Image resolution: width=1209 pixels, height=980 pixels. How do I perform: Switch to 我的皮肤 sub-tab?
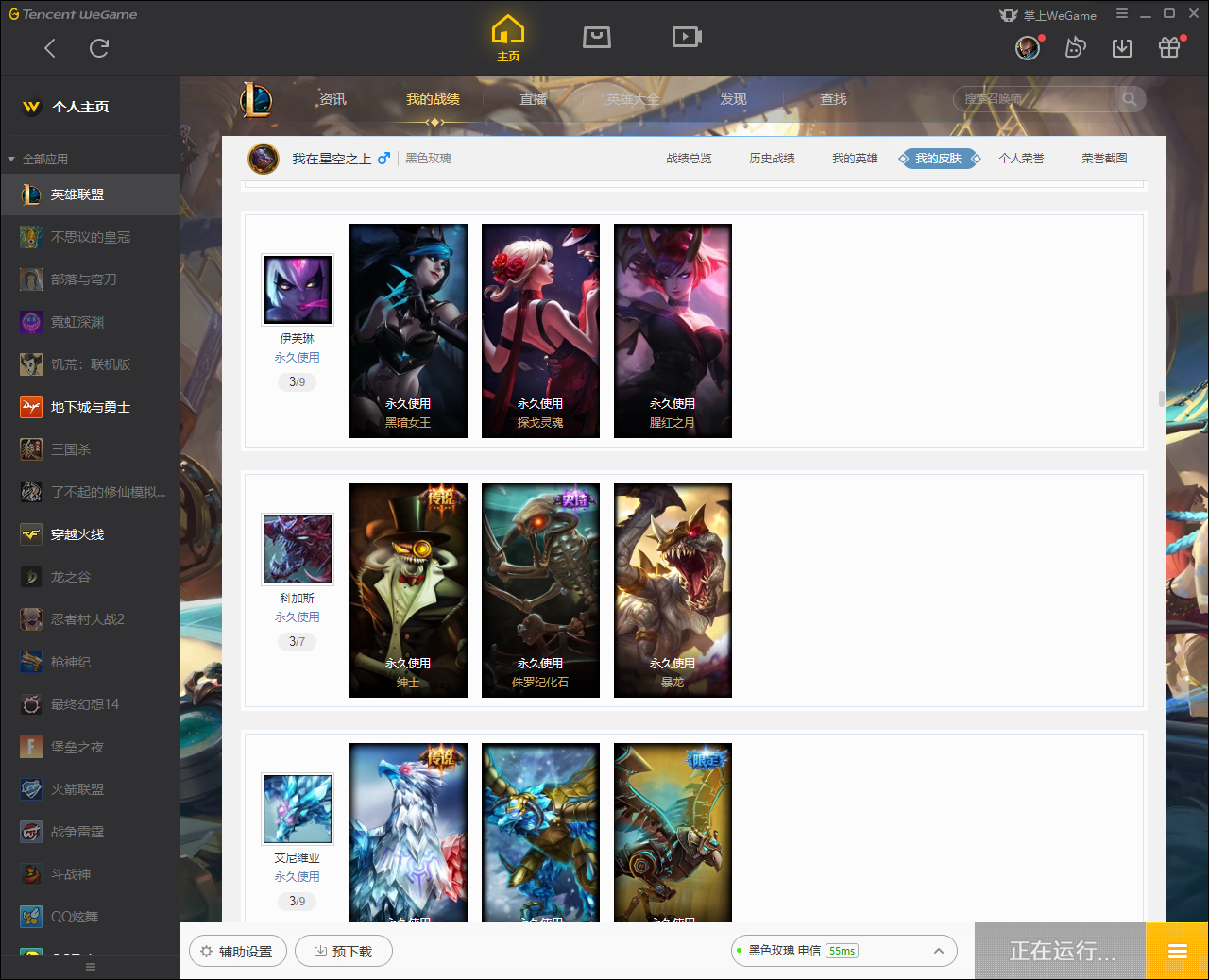coord(939,159)
